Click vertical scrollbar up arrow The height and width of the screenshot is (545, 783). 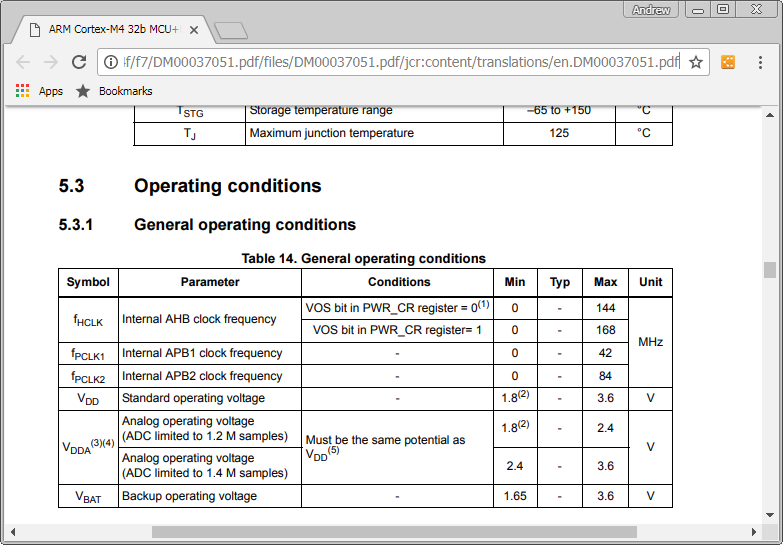click(x=770, y=115)
